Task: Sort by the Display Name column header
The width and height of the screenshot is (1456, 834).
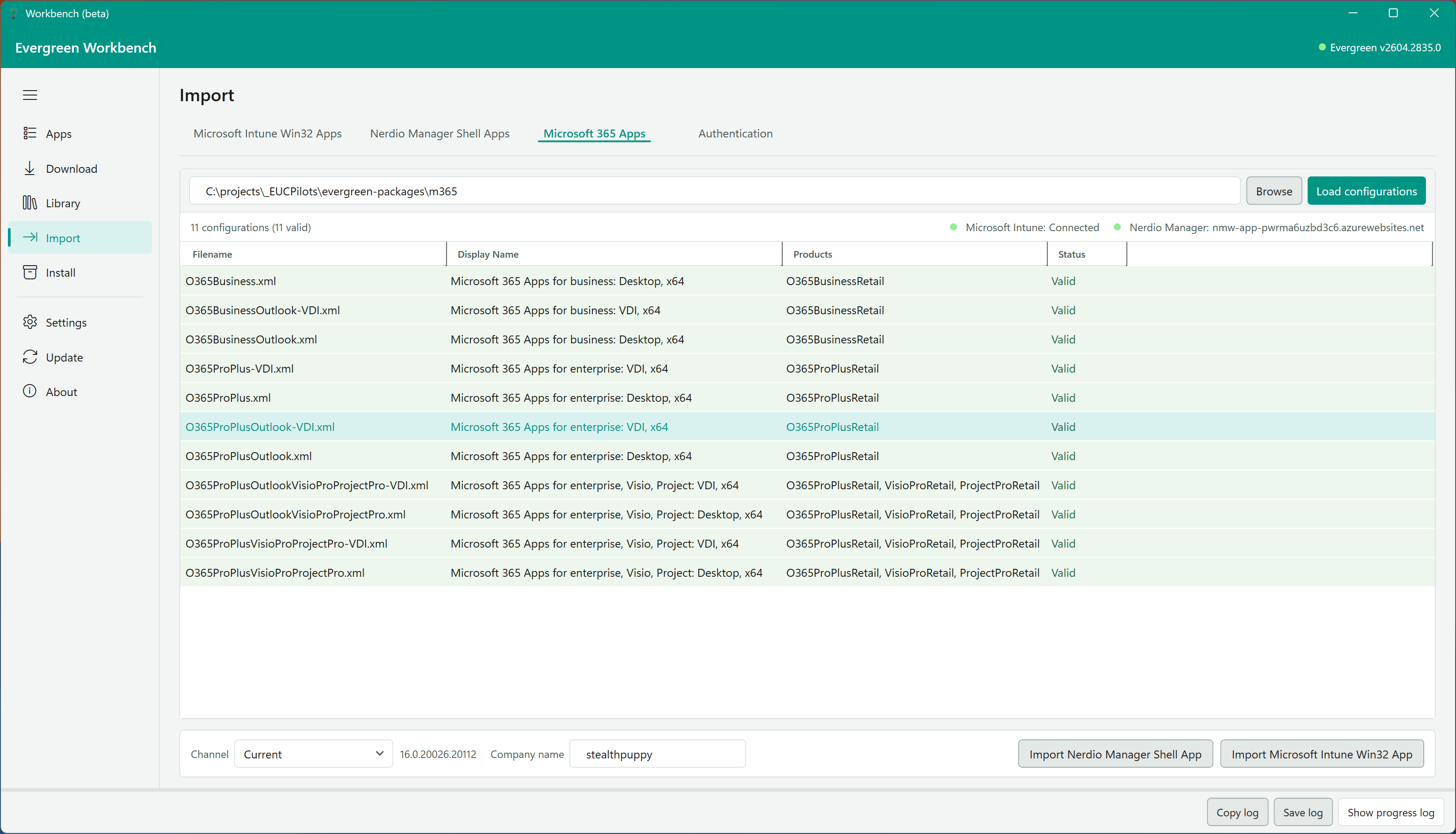Action: 614,254
